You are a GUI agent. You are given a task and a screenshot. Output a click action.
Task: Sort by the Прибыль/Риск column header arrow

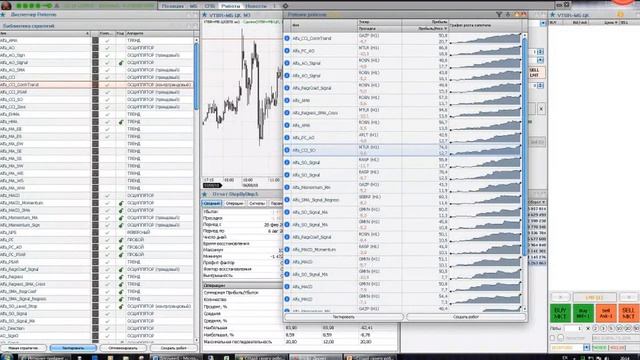tap(445, 29)
